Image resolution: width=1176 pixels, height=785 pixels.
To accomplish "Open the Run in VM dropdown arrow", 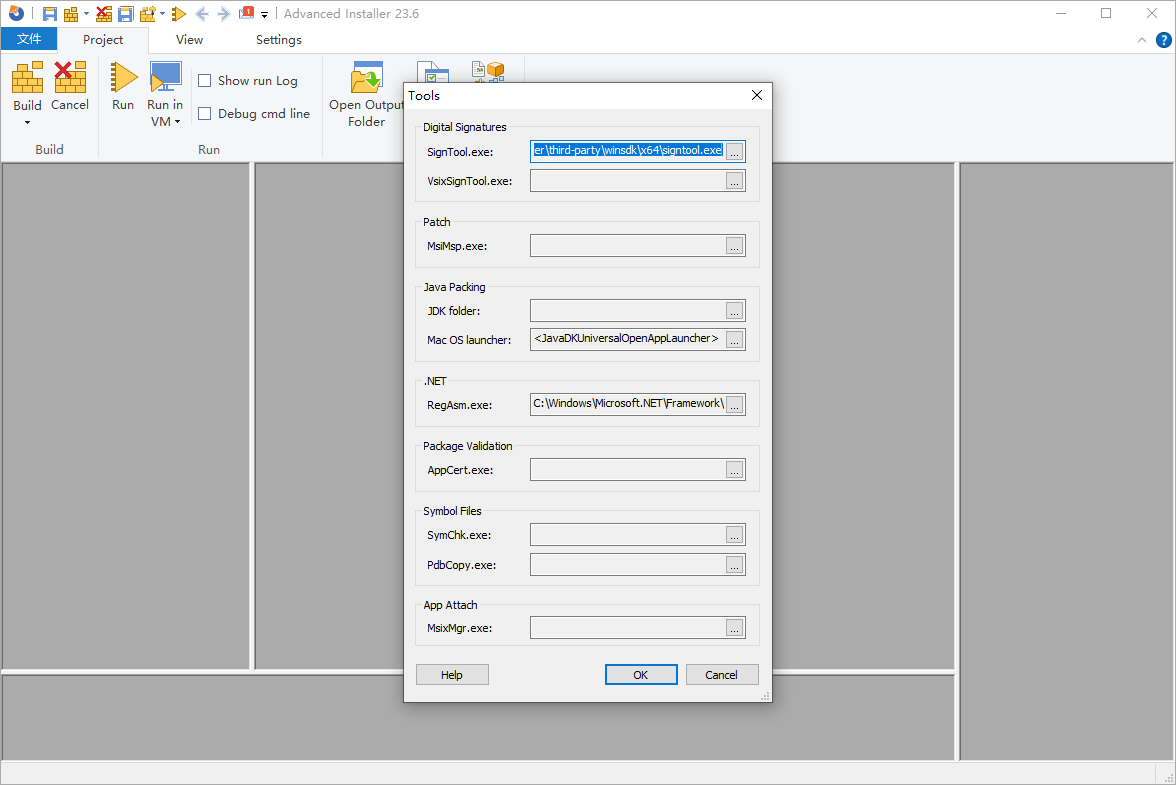I will [x=177, y=122].
